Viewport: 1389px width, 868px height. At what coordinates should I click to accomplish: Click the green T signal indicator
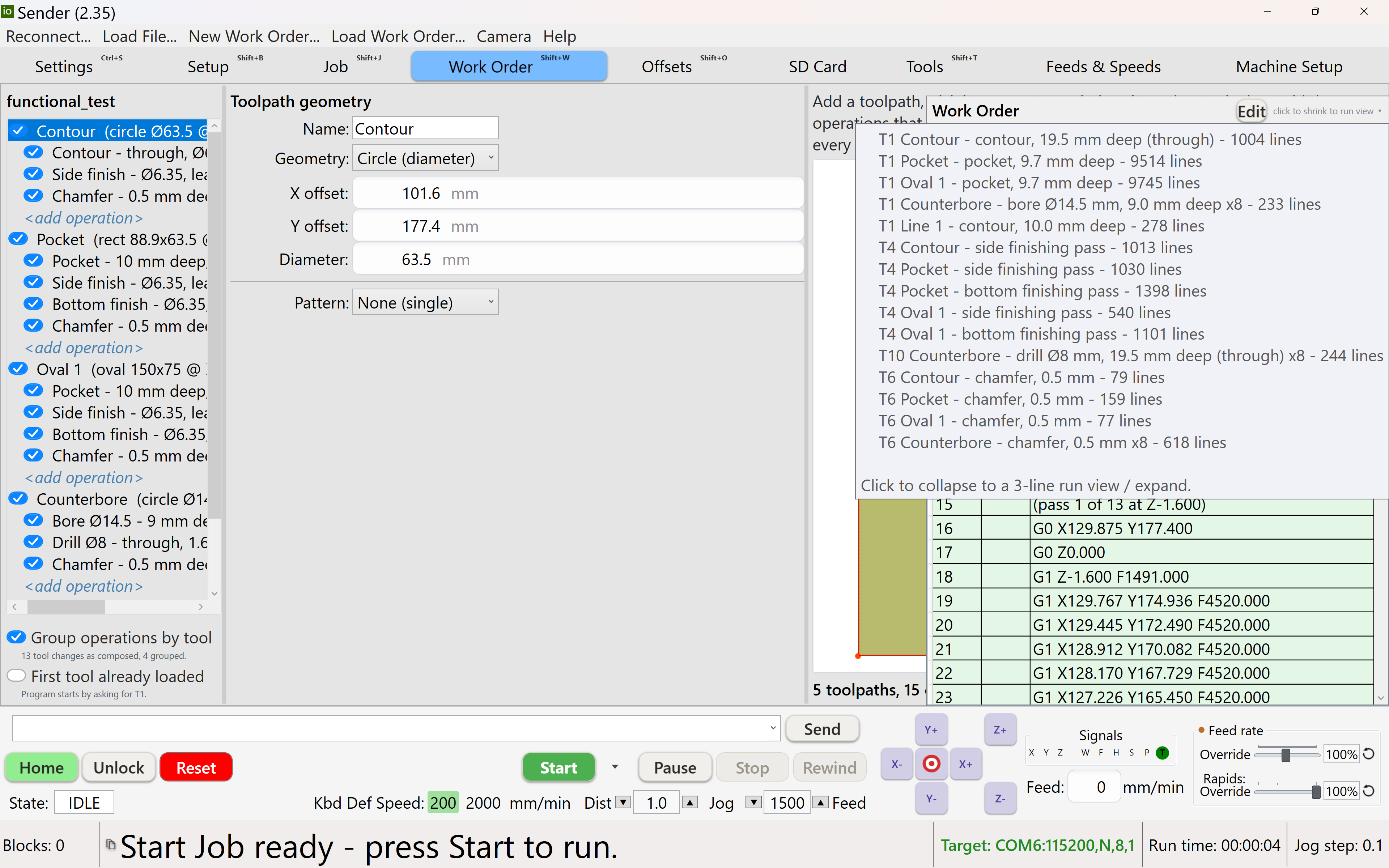(x=1162, y=753)
